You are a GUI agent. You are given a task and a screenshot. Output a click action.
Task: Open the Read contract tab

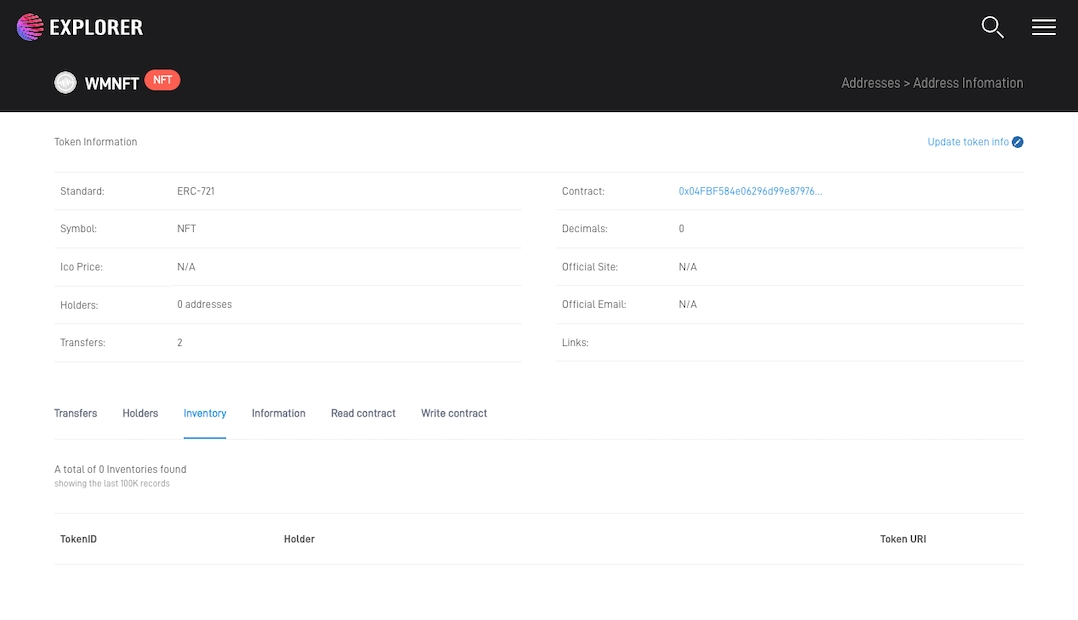363,413
